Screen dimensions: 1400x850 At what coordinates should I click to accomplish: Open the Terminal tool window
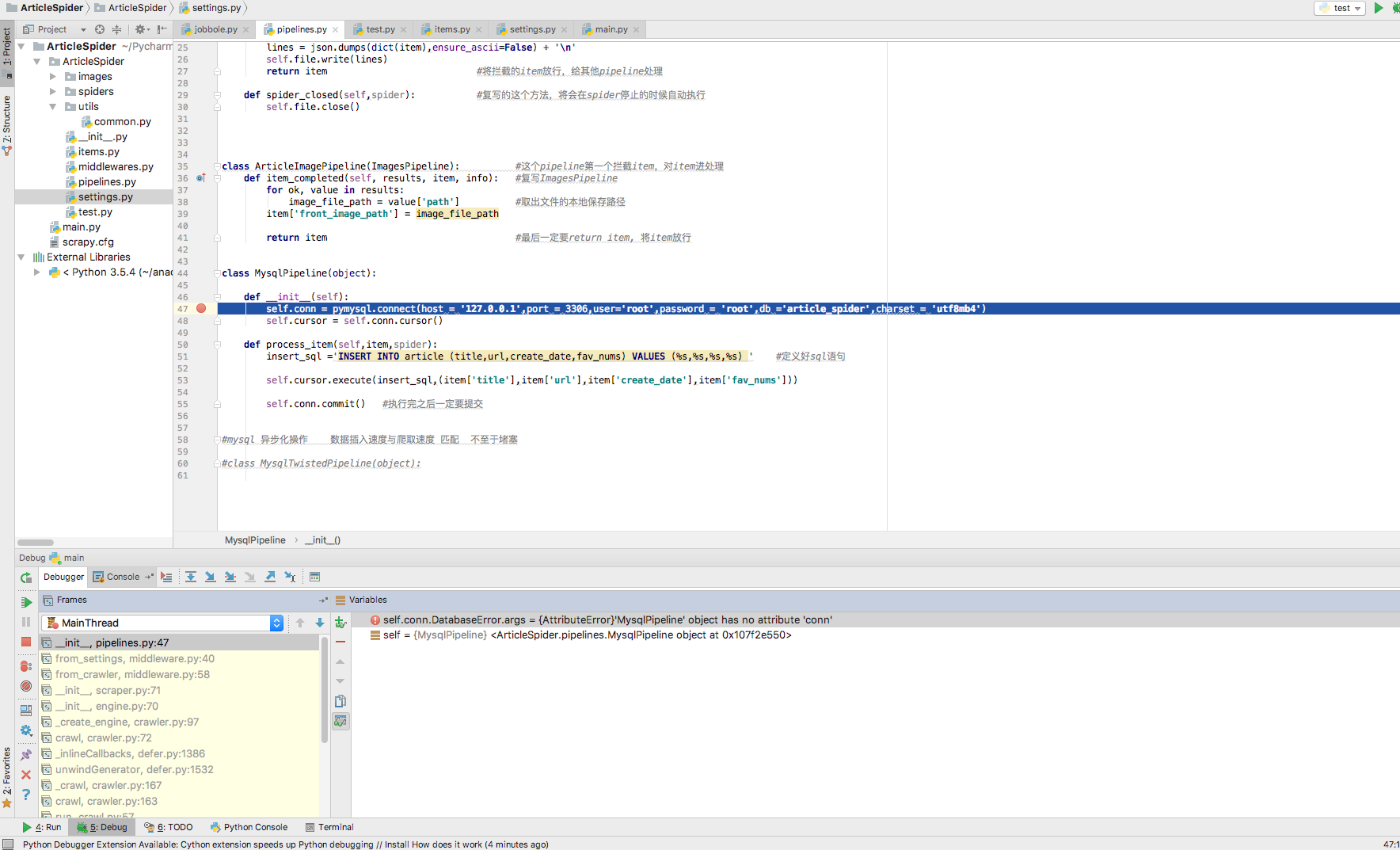point(329,827)
